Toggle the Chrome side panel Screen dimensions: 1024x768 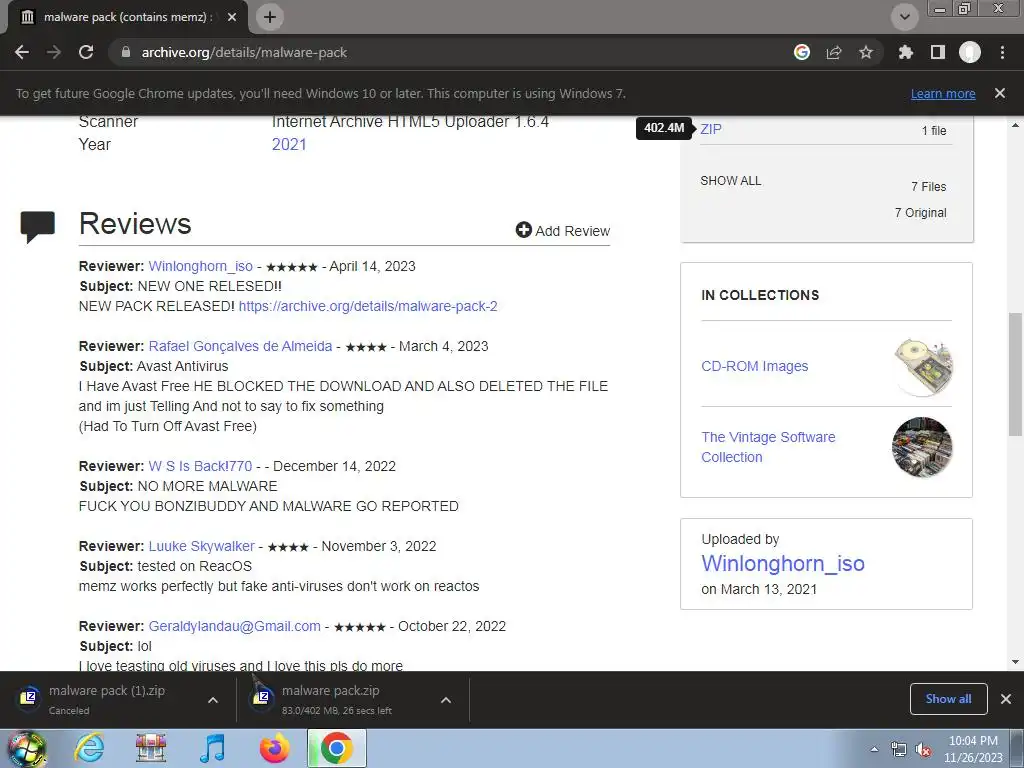tap(938, 52)
